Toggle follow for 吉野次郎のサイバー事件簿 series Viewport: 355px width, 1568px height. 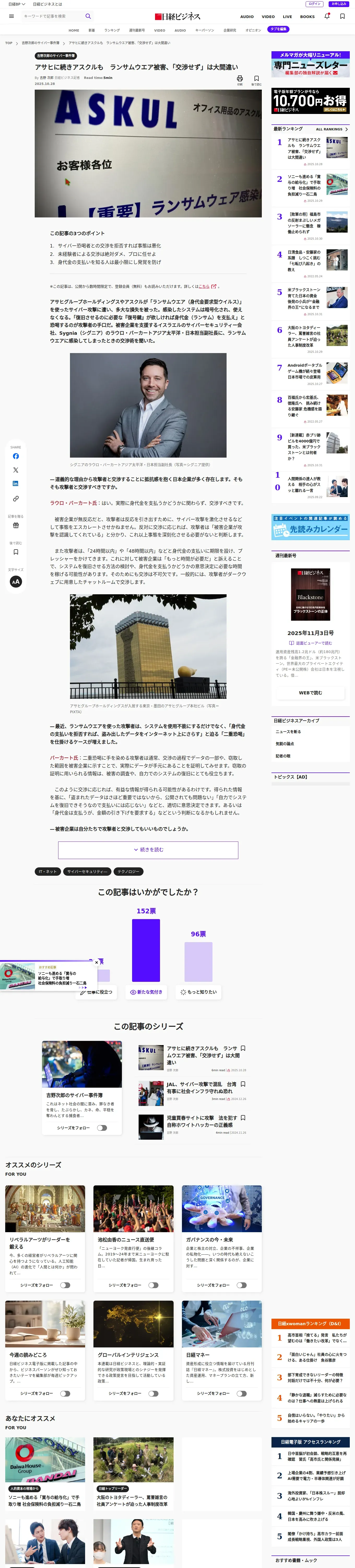tap(102, 1128)
